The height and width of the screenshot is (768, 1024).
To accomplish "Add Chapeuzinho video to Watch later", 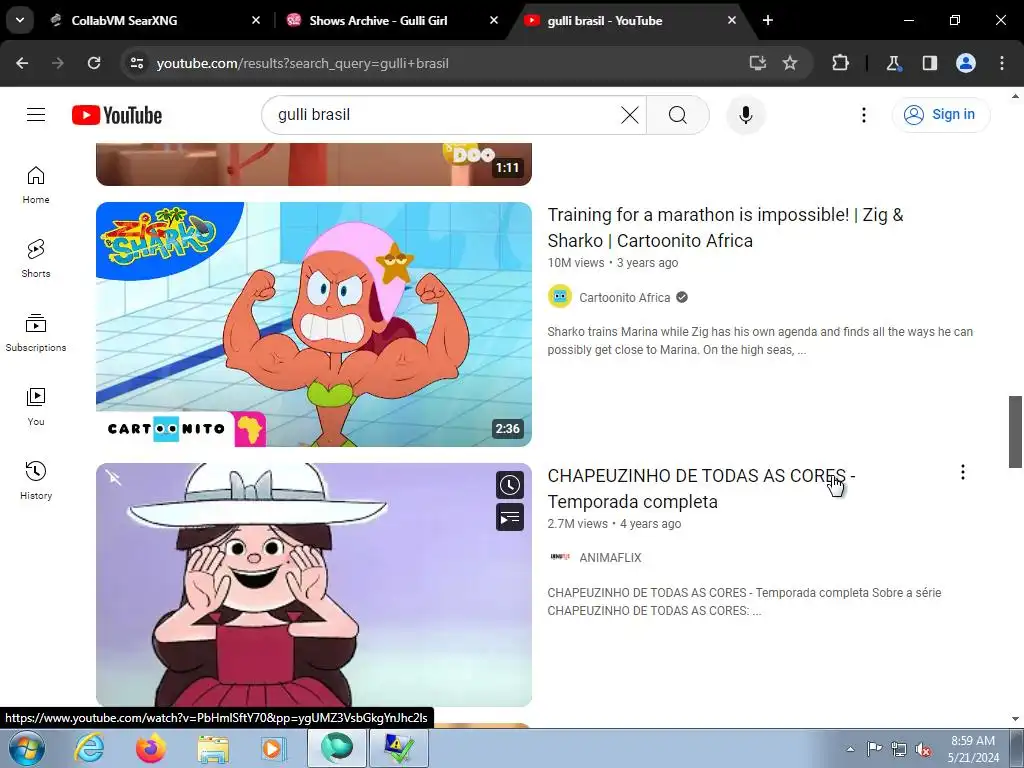I will click(x=509, y=485).
